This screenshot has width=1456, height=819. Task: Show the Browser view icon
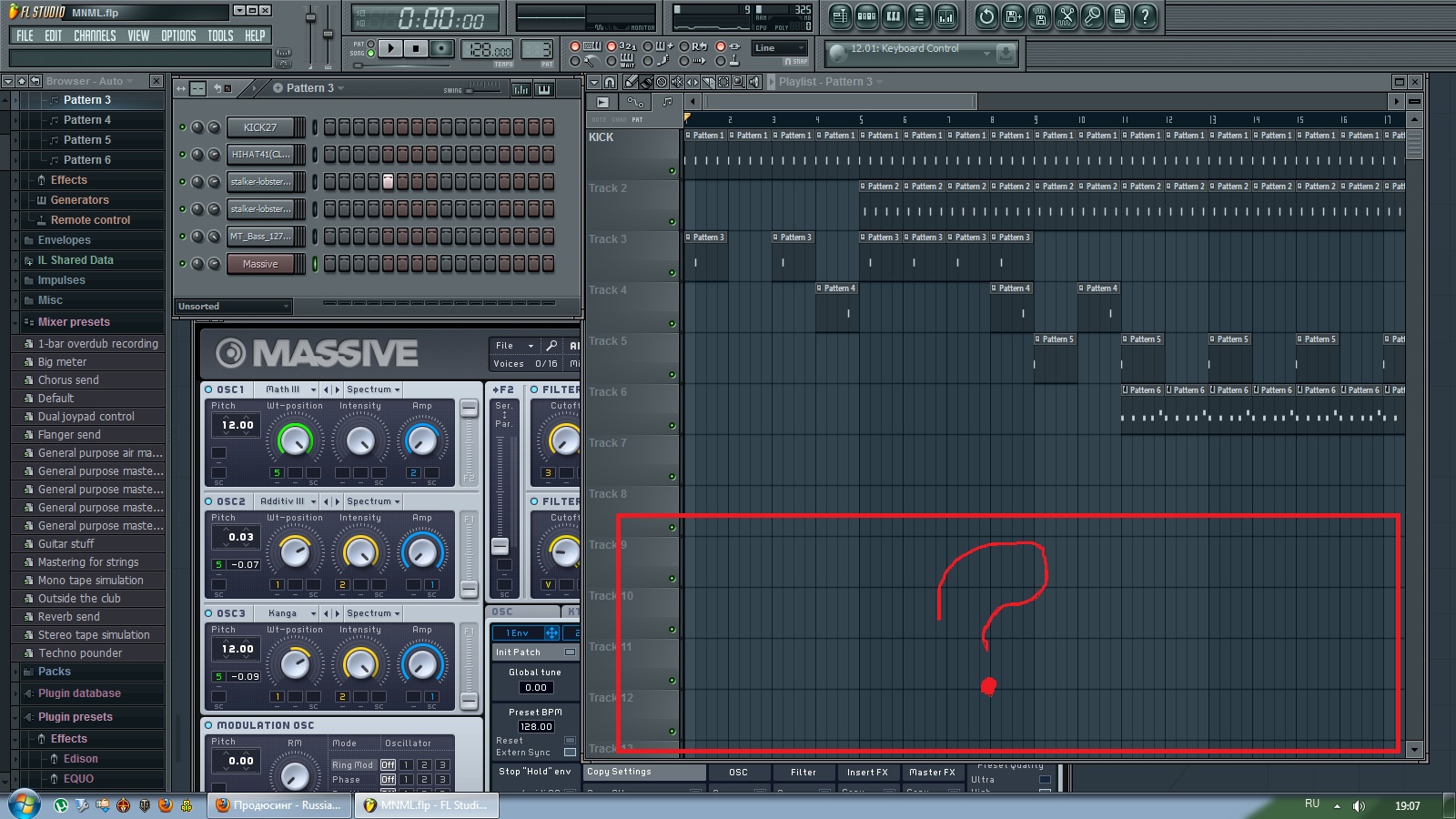(919, 16)
